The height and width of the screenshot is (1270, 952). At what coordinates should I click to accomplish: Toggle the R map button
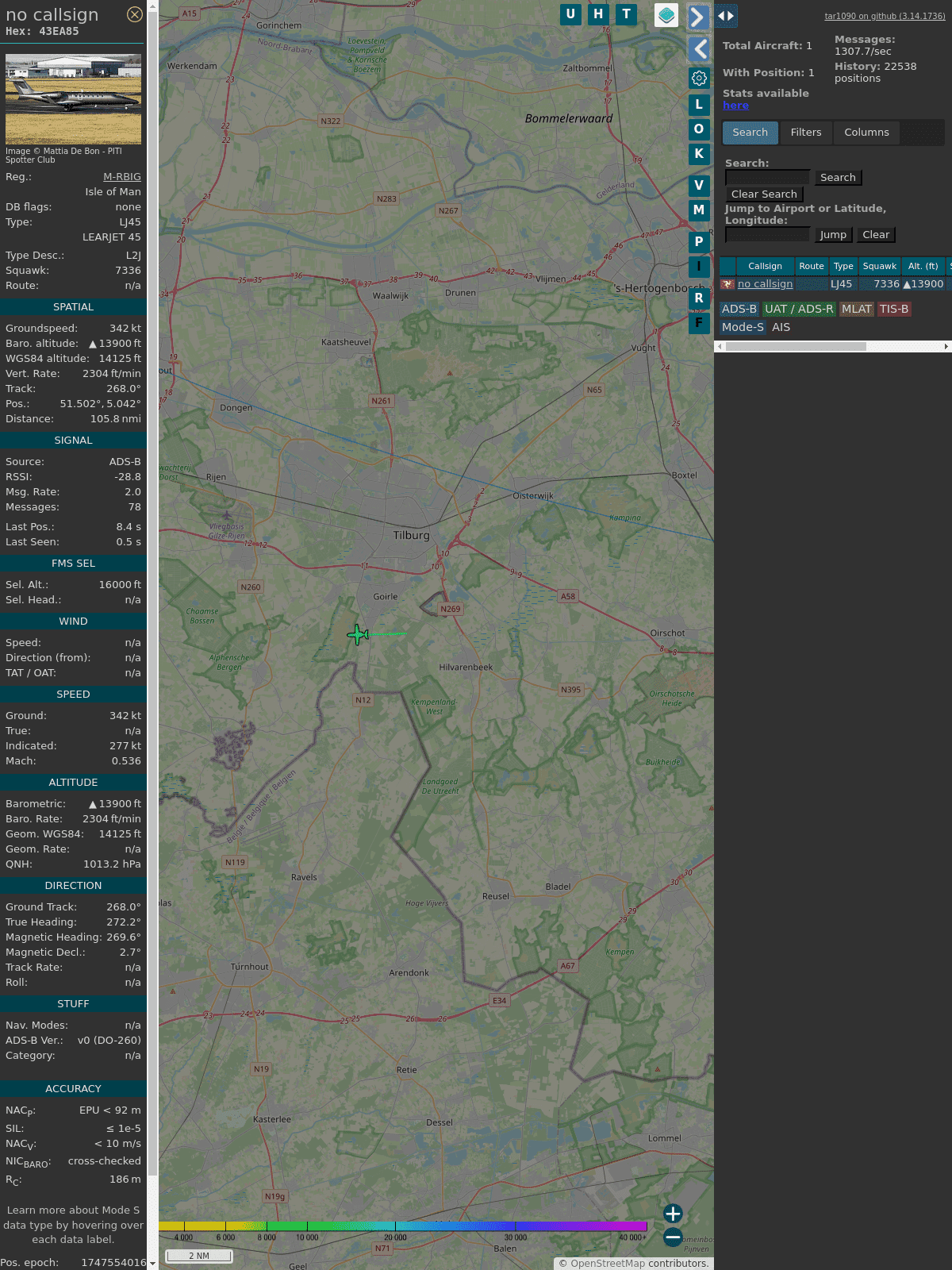[699, 298]
